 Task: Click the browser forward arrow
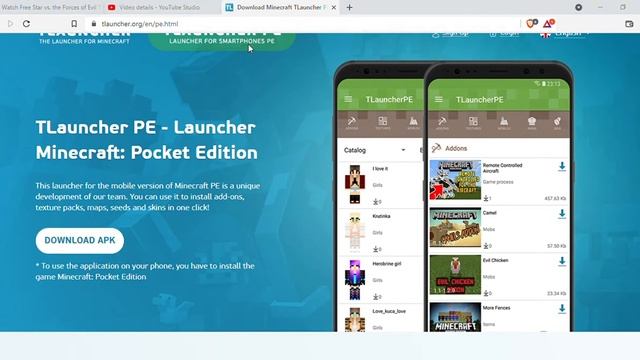pos(11,24)
